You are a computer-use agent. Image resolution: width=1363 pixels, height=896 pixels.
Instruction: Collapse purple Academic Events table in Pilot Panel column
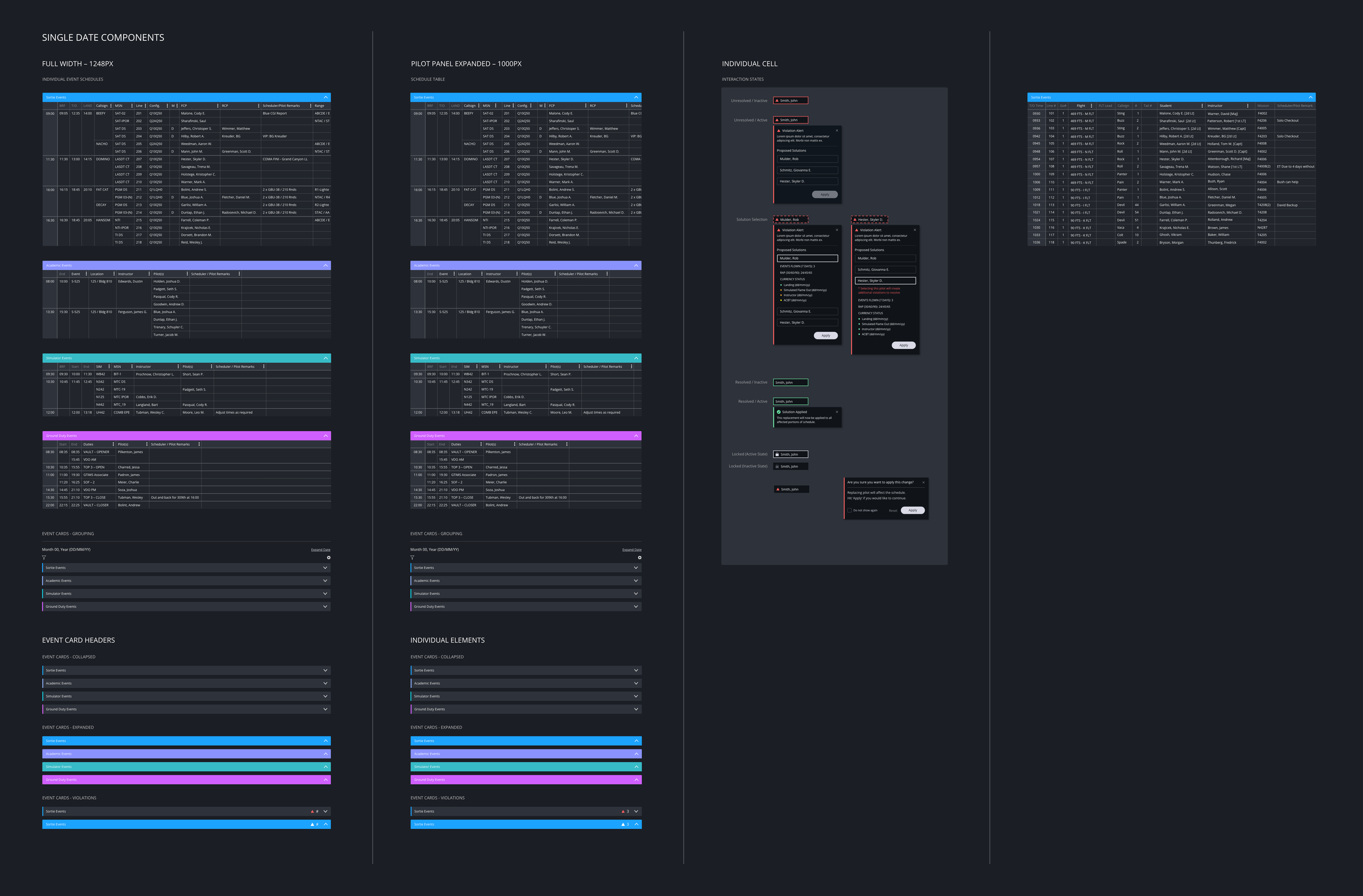point(636,265)
